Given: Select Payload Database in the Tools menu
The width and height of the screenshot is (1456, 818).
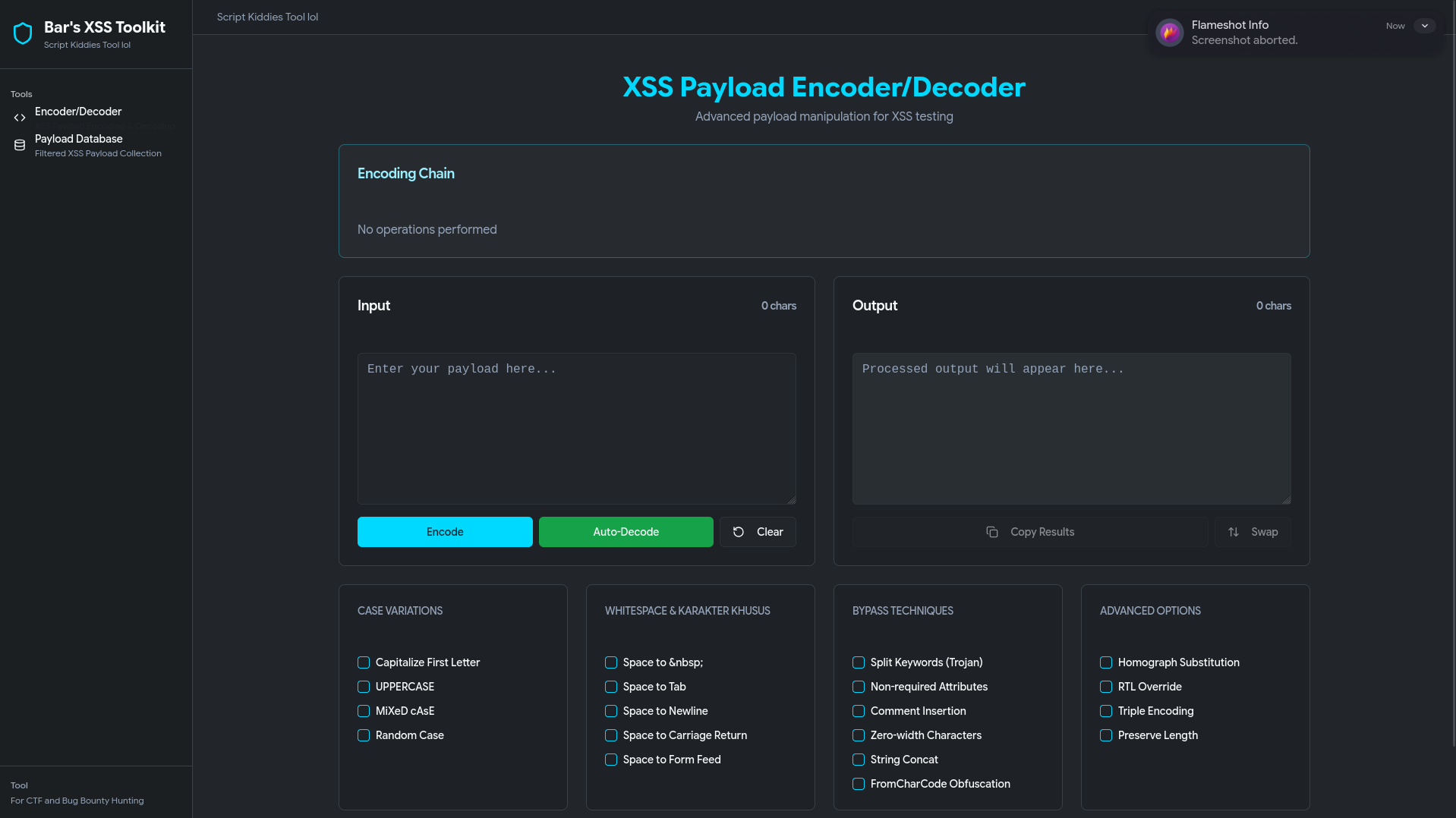Looking at the screenshot, I should pyautogui.click(x=78, y=139).
